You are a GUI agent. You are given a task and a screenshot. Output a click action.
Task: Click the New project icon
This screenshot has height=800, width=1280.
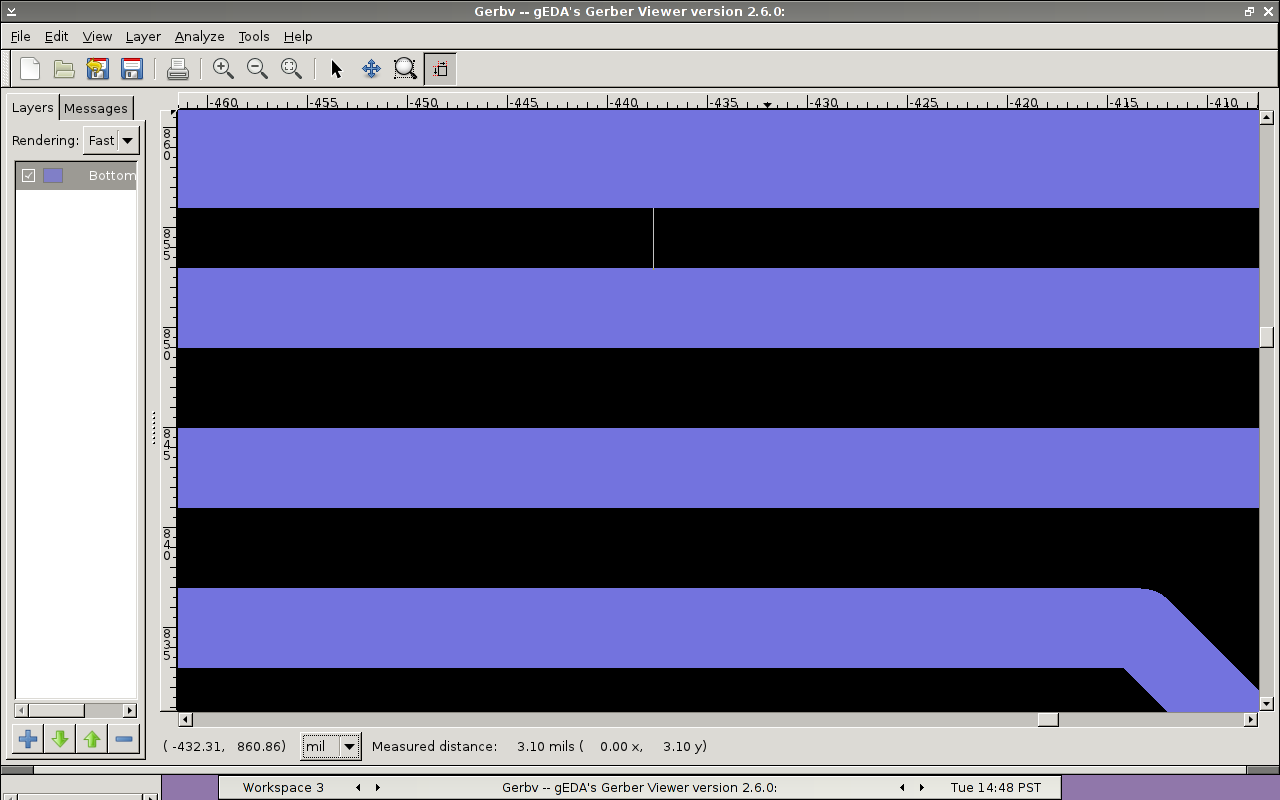(30, 69)
